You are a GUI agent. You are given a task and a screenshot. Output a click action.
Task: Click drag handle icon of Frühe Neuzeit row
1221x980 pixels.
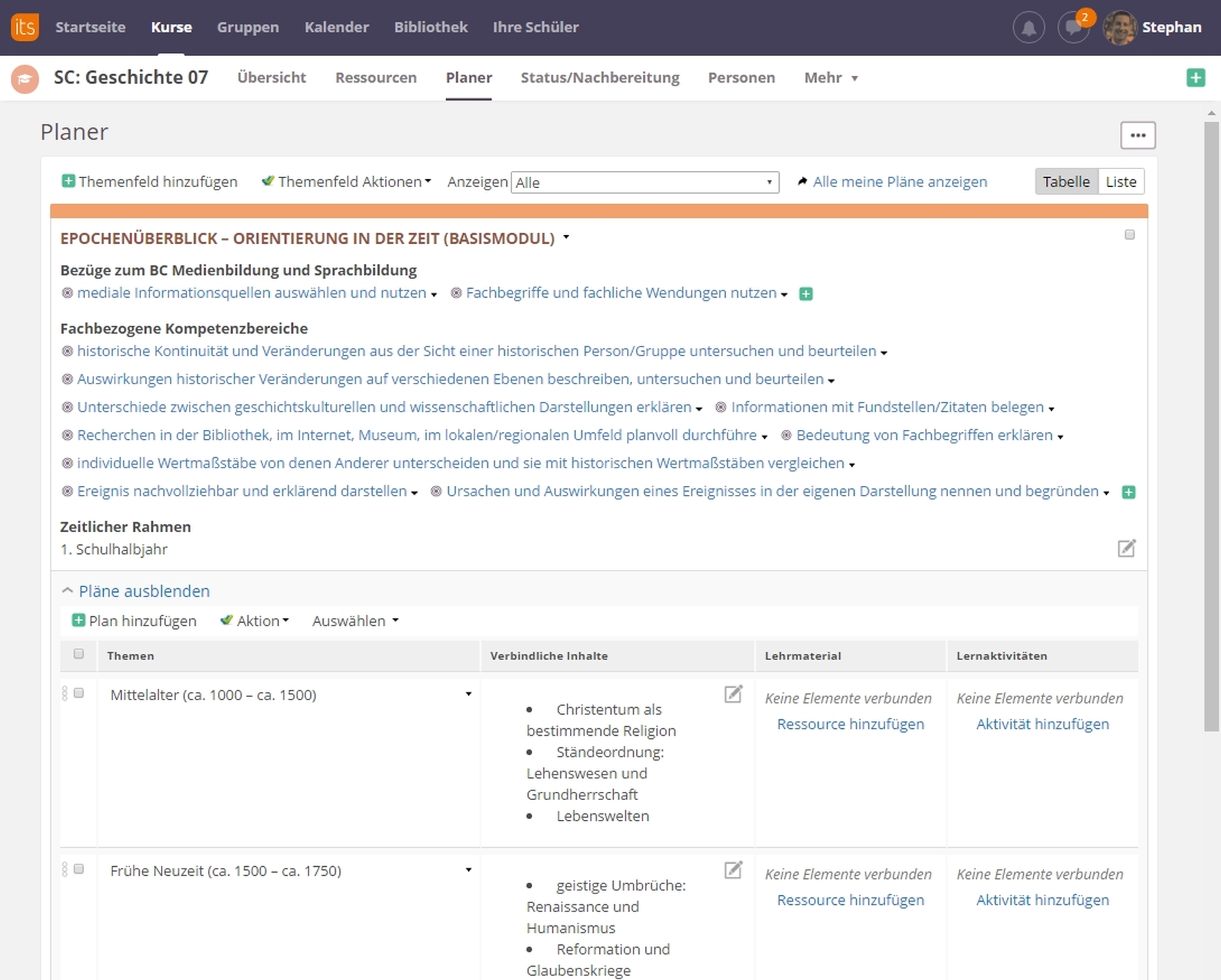(64, 869)
